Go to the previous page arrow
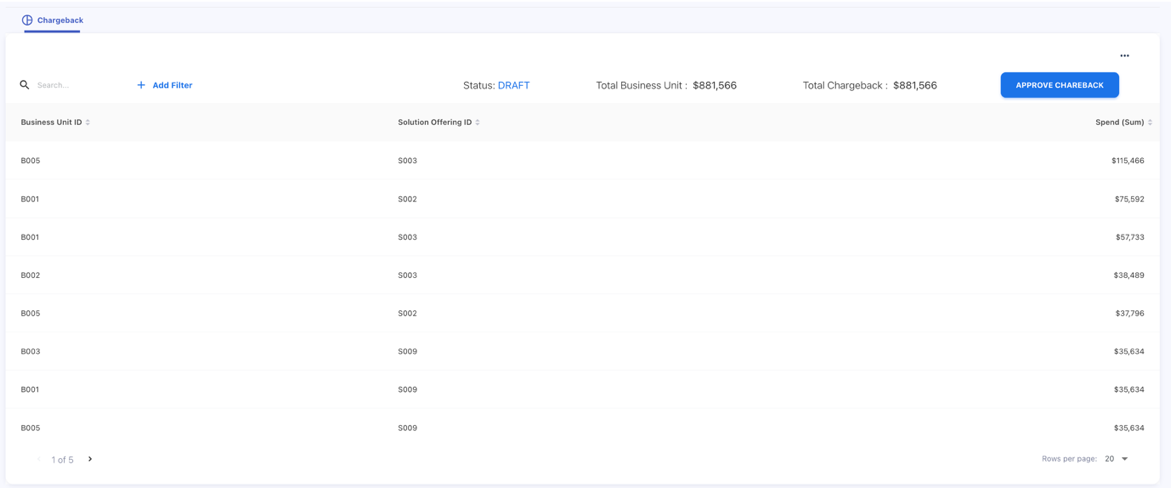 tap(39, 459)
